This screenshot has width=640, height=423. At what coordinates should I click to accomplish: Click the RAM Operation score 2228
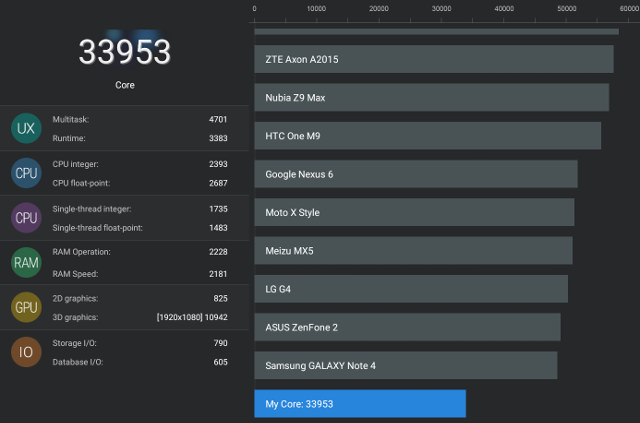[x=218, y=252]
